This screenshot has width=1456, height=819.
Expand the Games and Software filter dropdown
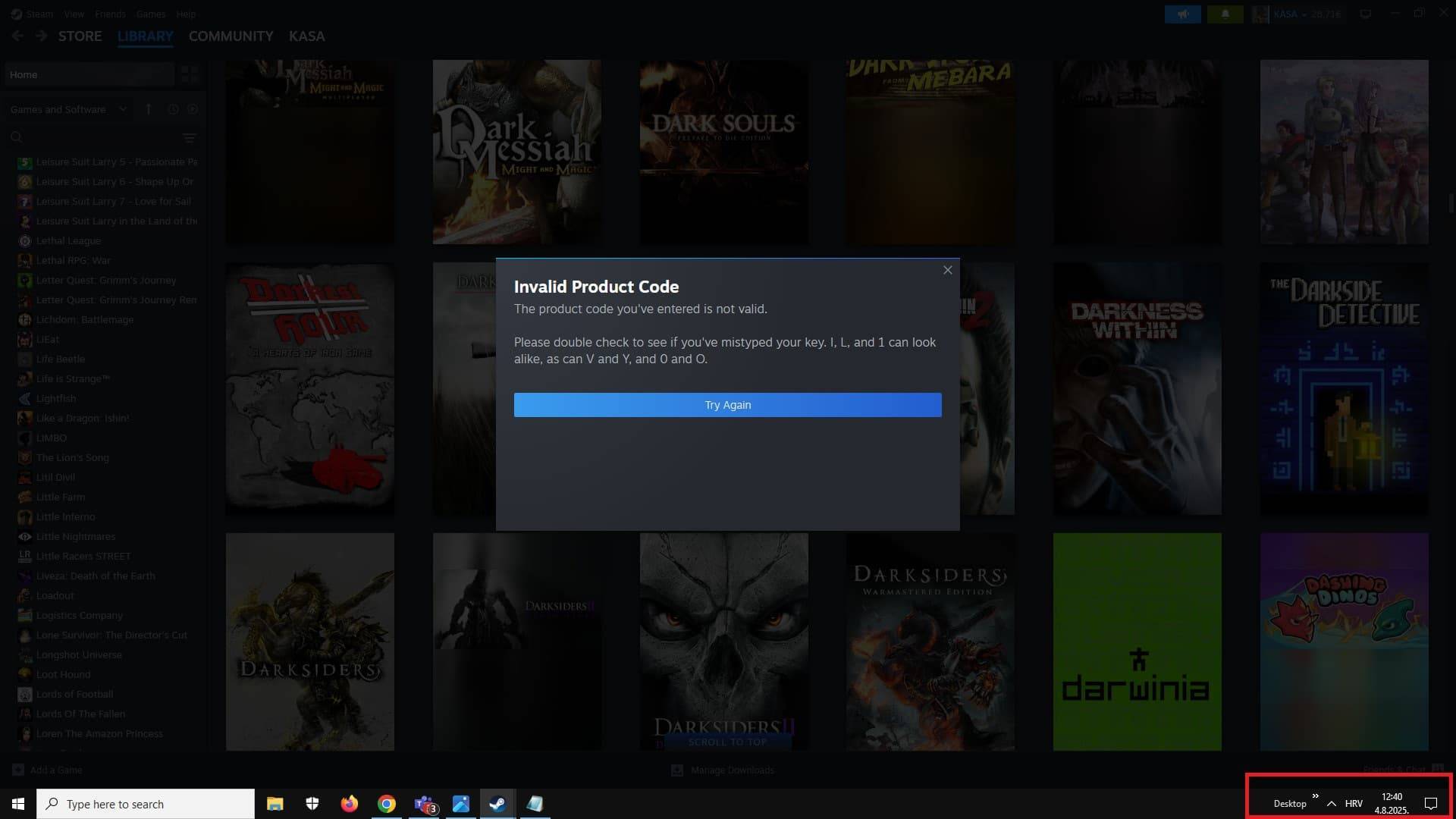68,109
